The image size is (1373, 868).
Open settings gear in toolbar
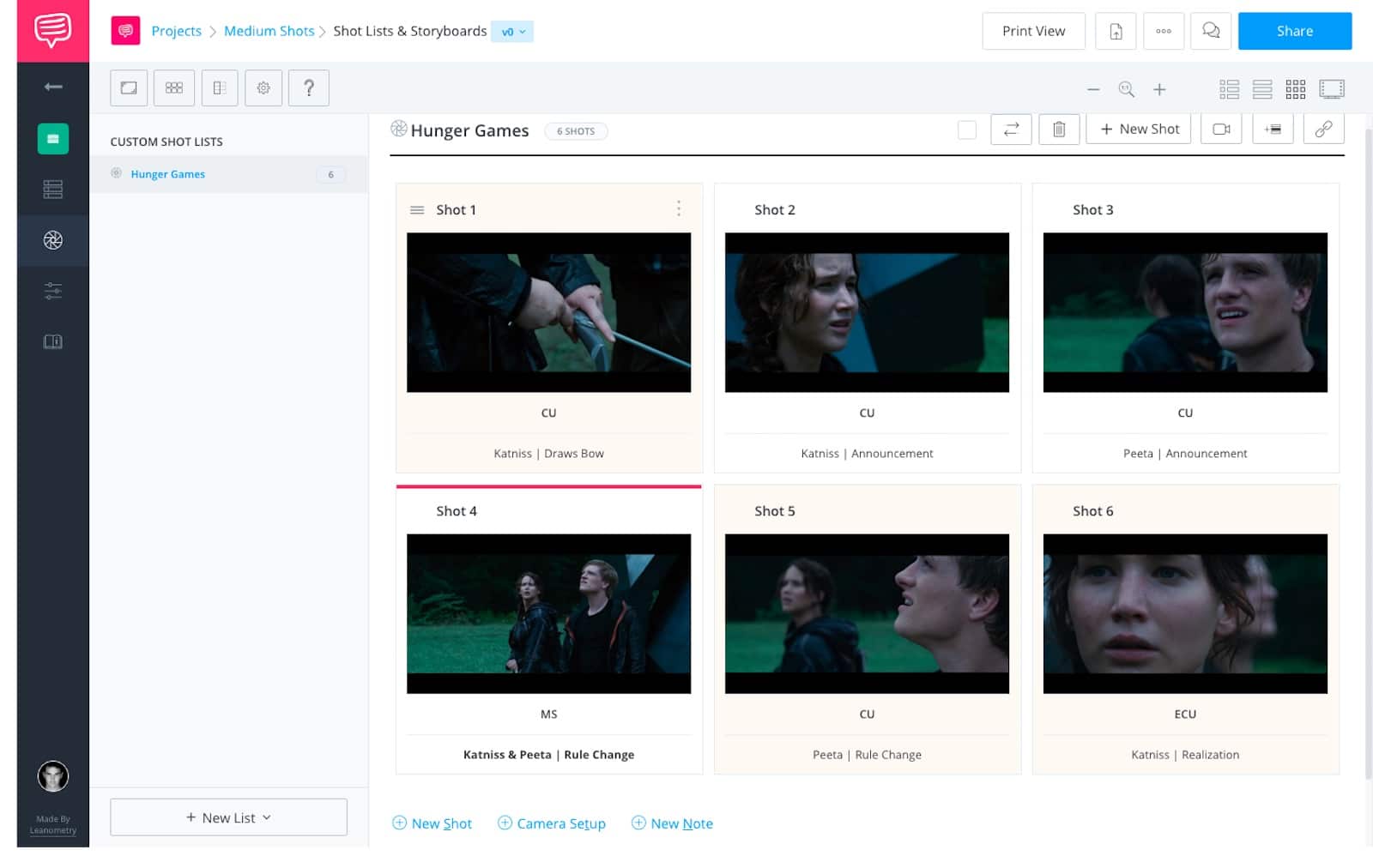click(x=263, y=87)
